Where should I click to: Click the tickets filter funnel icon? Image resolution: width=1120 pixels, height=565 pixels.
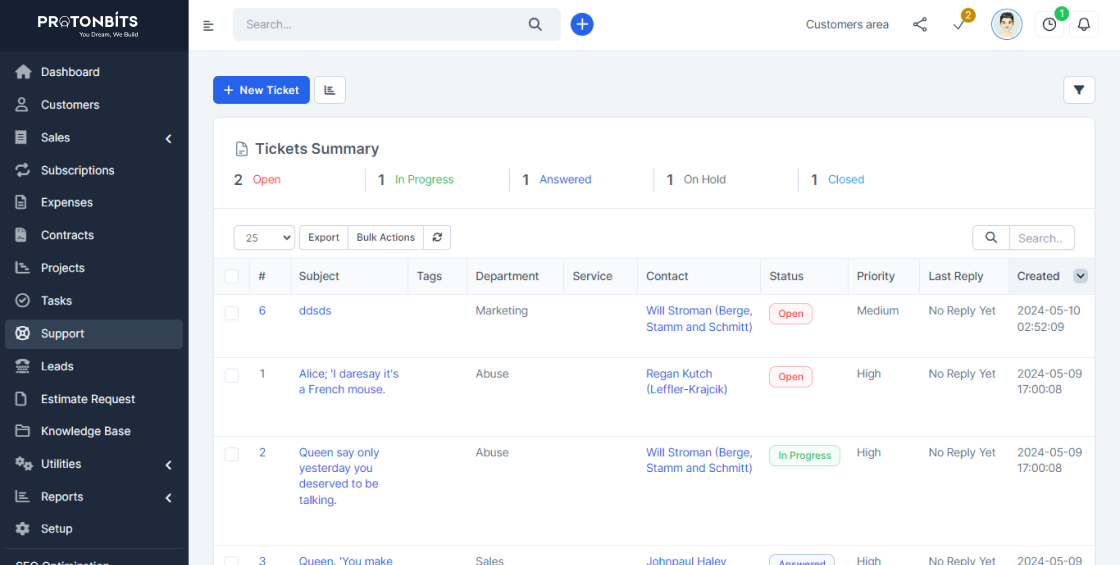click(1078, 90)
